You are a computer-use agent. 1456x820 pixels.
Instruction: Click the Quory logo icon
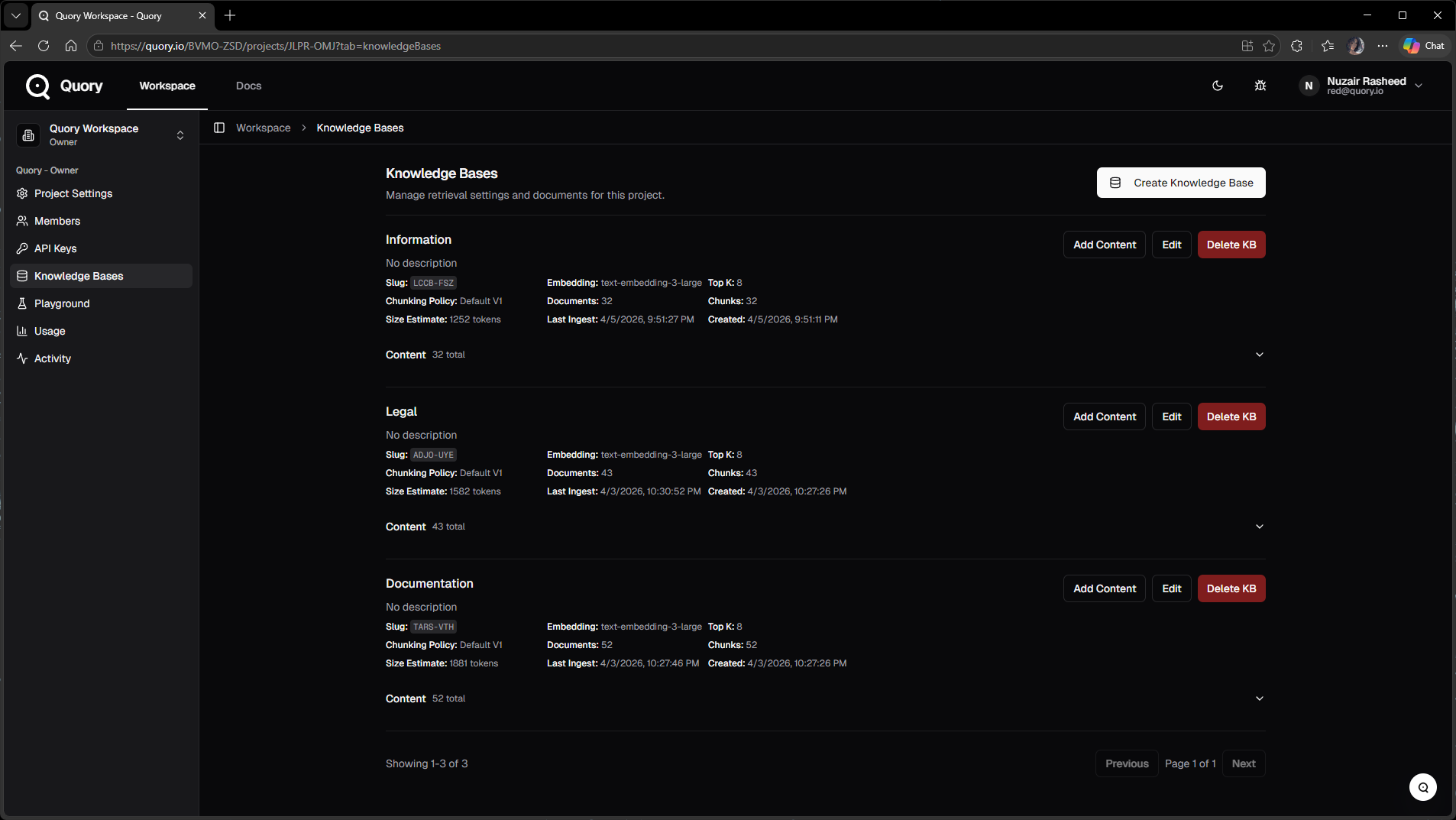point(37,86)
